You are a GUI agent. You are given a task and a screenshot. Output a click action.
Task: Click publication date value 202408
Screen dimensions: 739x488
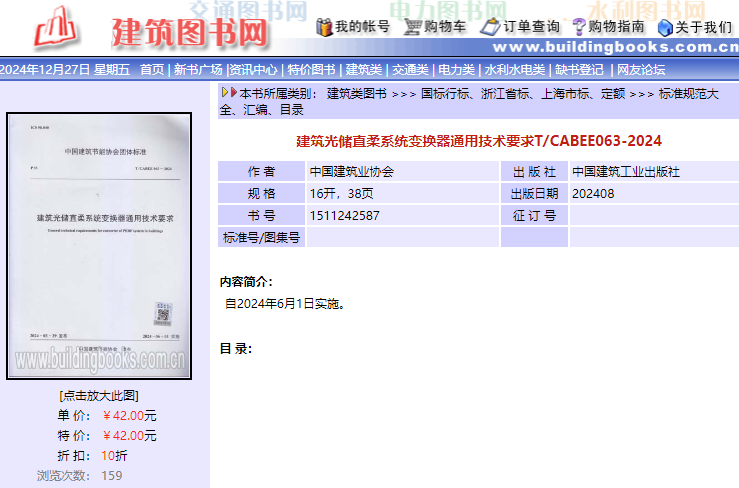(x=593, y=193)
